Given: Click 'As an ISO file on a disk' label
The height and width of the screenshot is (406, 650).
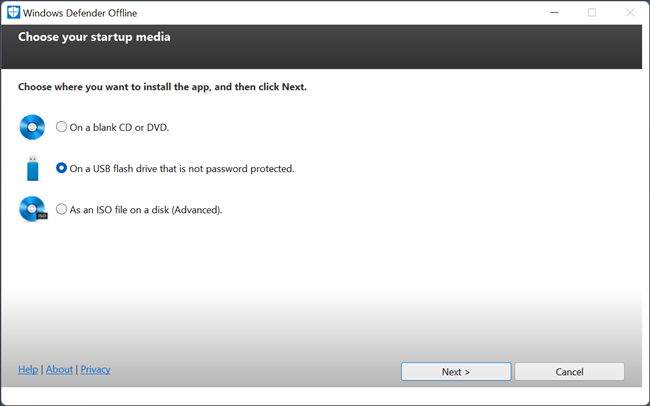Looking at the screenshot, I should click(146, 210).
